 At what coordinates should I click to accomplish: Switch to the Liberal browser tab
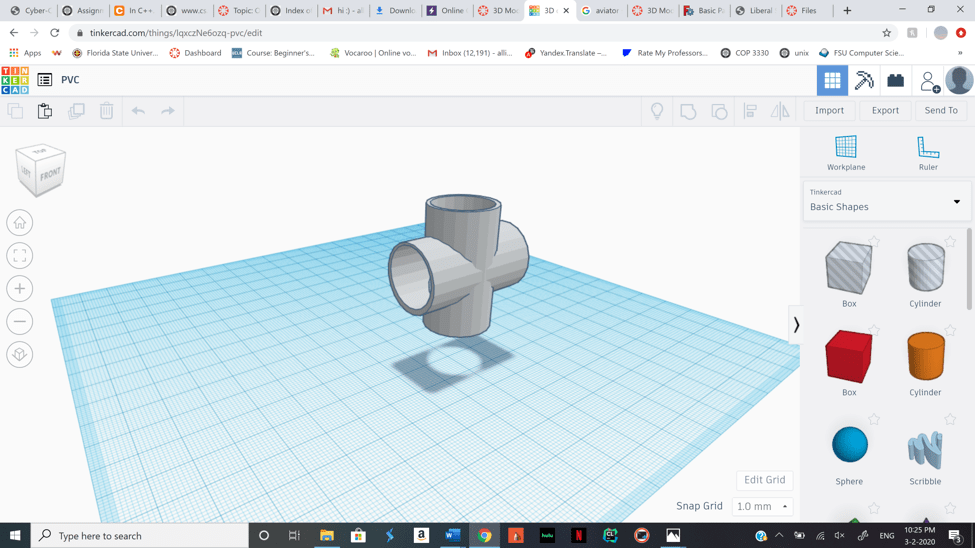(x=754, y=11)
